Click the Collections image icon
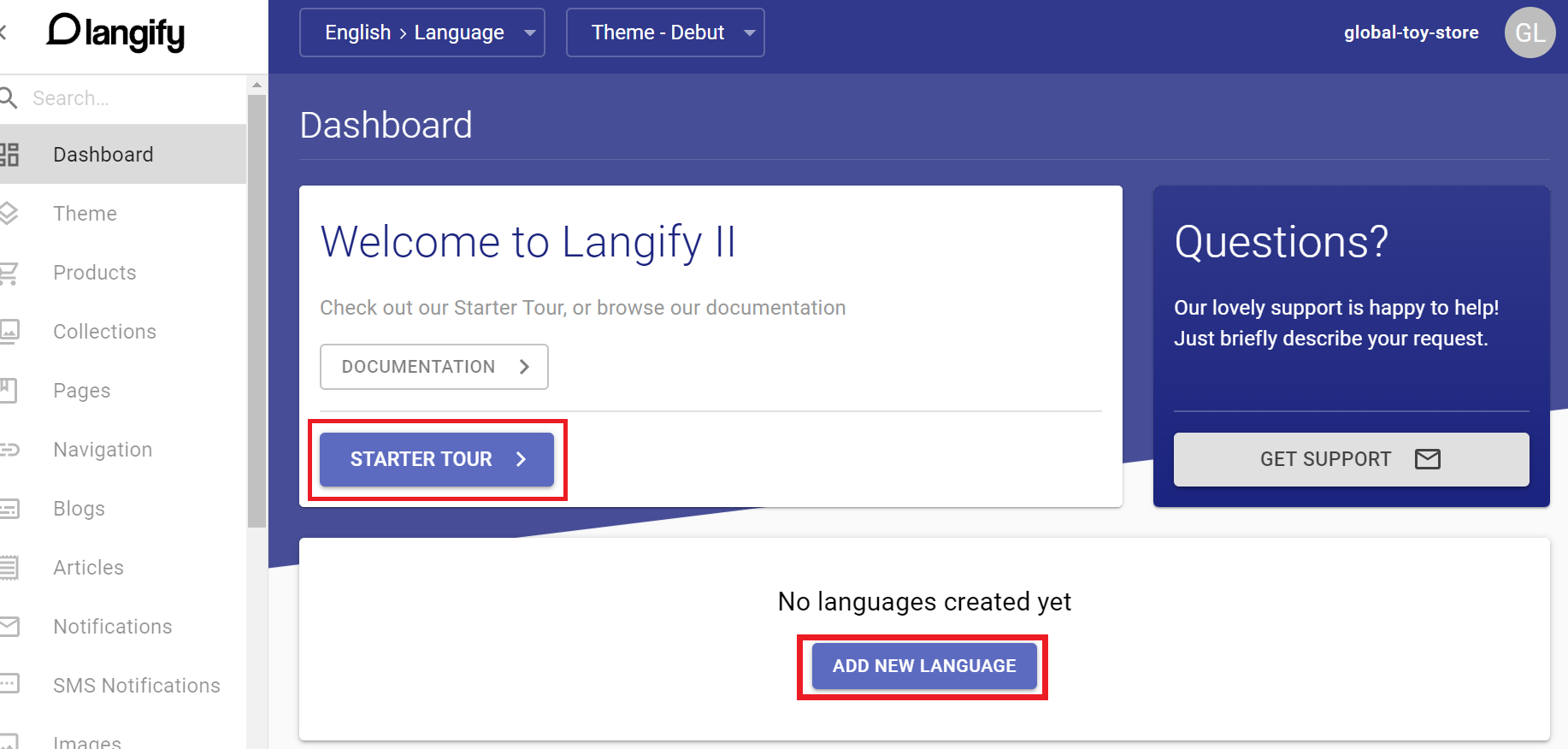Image resolution: width=1568 pixels, height=749 pixels. click(9, 331)
